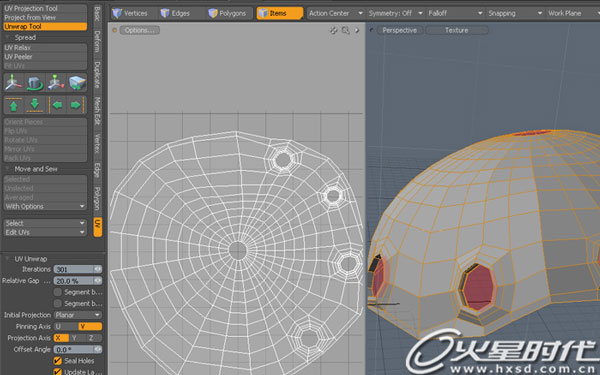The width and height of the screenshot is (600, 375).
Task: Click the UV Projection Tool button
Action: pyautogui.click(x=45, y=8)
